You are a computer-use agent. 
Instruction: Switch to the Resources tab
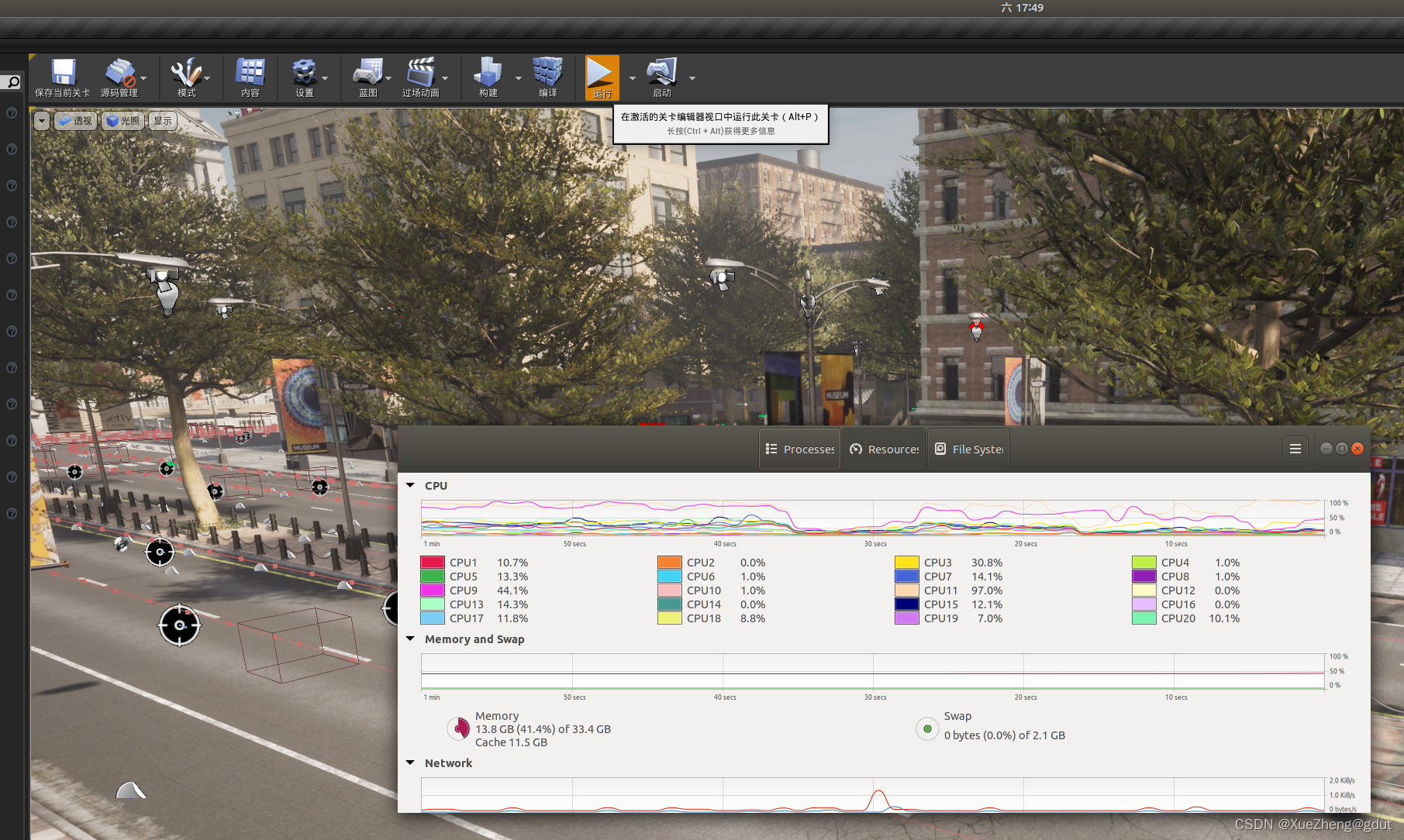point(884,449)
